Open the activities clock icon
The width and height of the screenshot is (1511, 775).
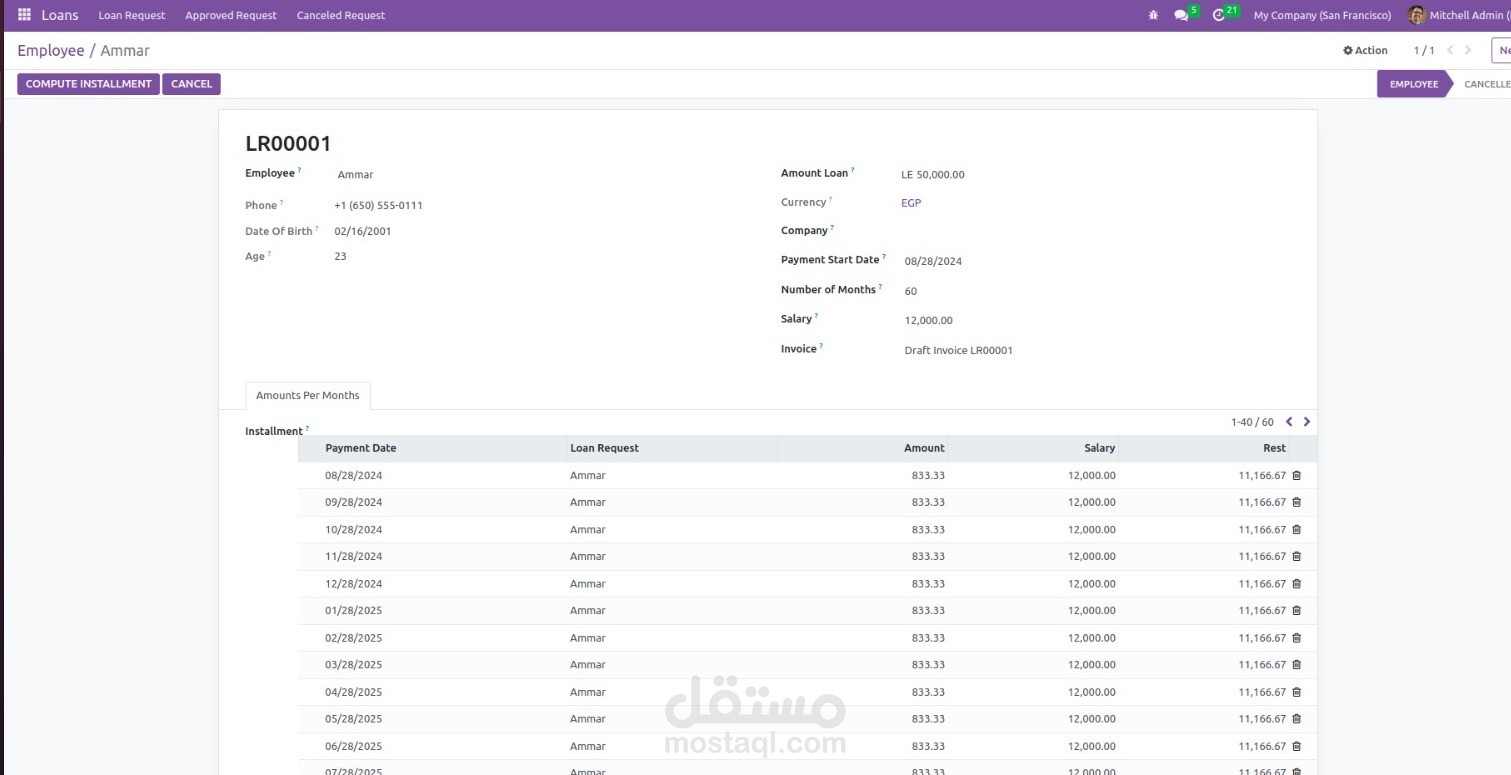[x=1219, y=15]
